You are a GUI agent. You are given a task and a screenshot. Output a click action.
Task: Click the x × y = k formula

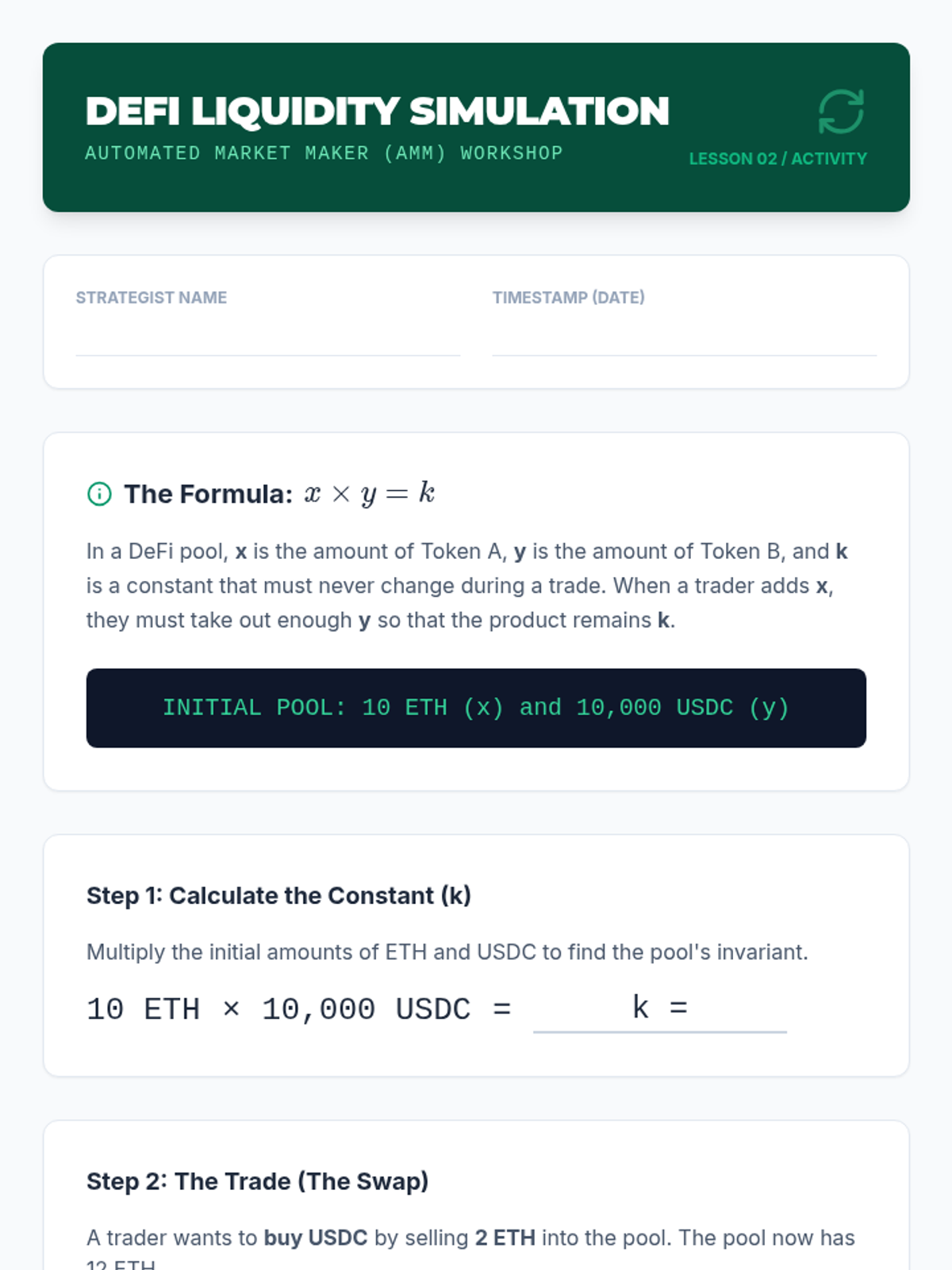pyautogui.click(x=369, y=494)
